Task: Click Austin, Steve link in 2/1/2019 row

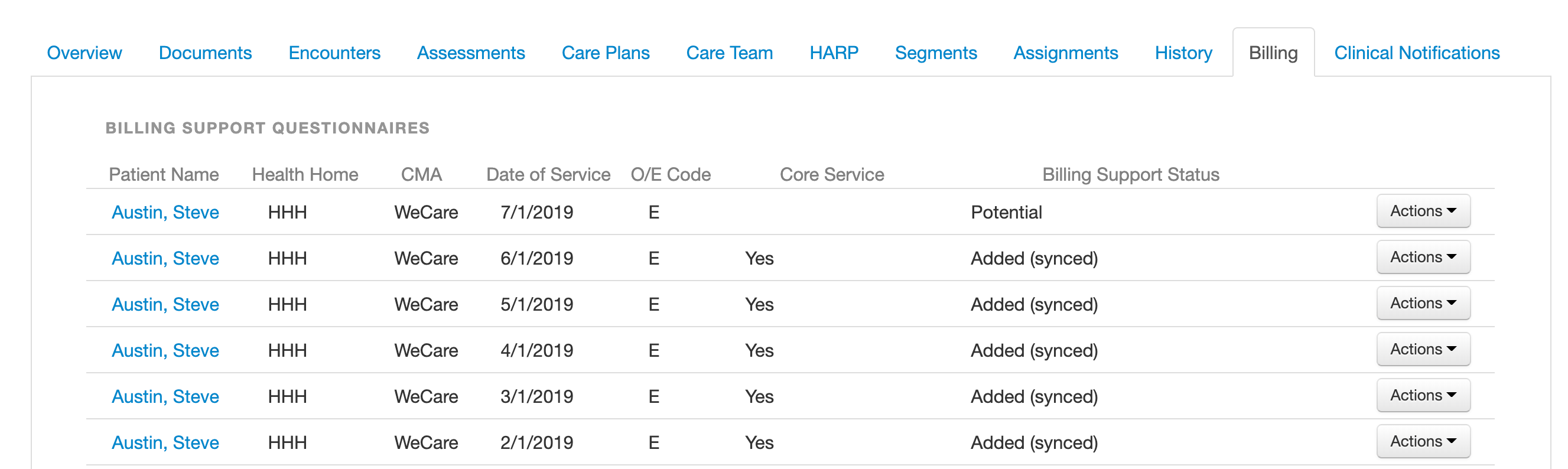Action: tap(165, 442)
